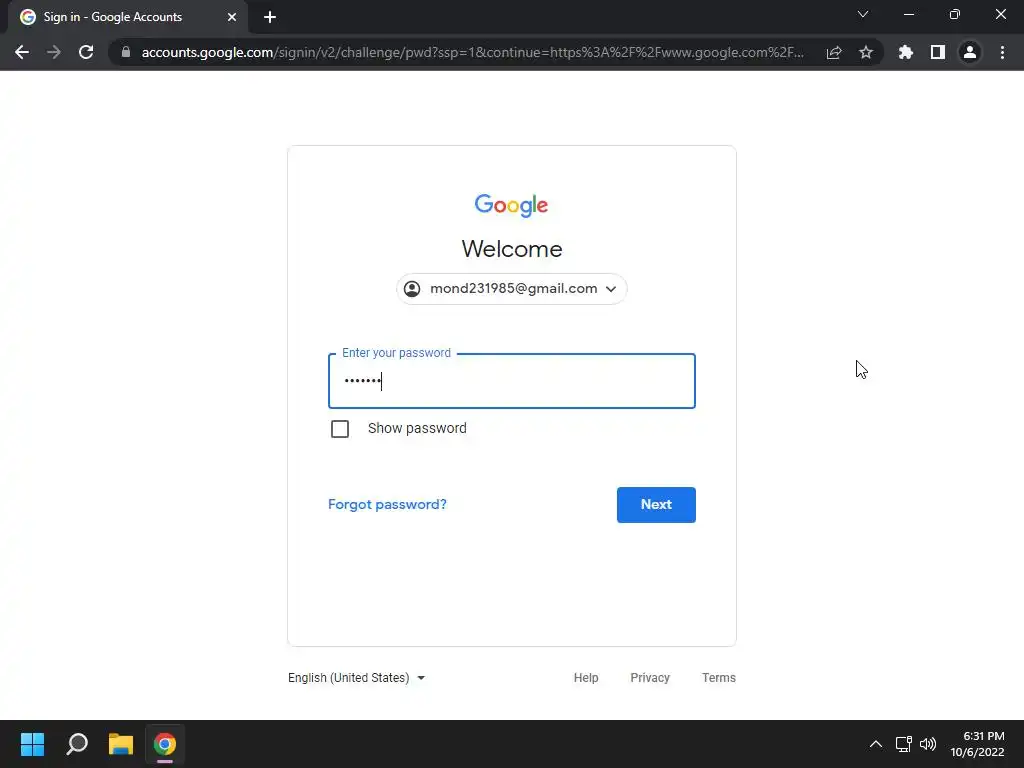
Task: Open volume control tray icon
Action: tap(927, 744)
